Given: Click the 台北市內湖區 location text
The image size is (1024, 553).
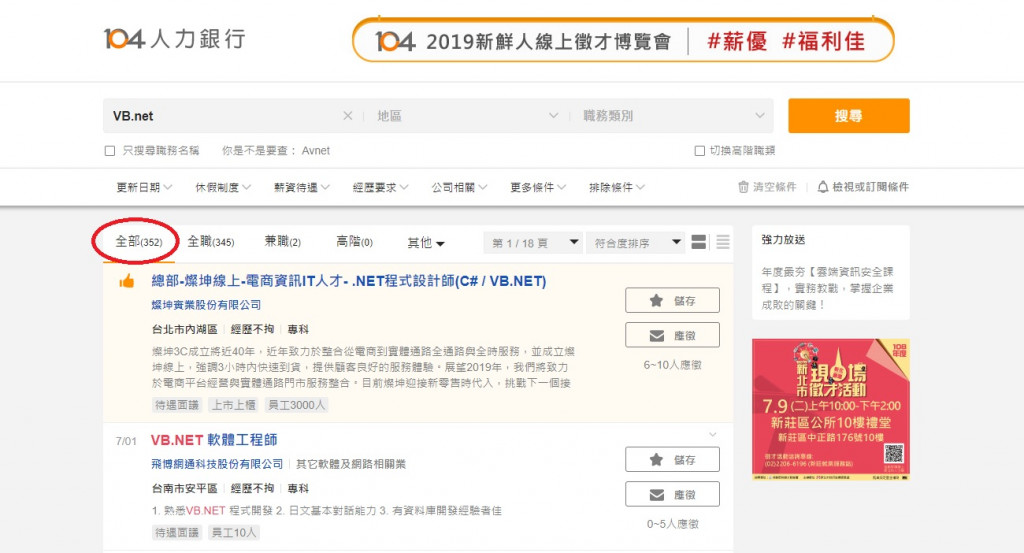Looking at the screenshot, I should (184, 329).
